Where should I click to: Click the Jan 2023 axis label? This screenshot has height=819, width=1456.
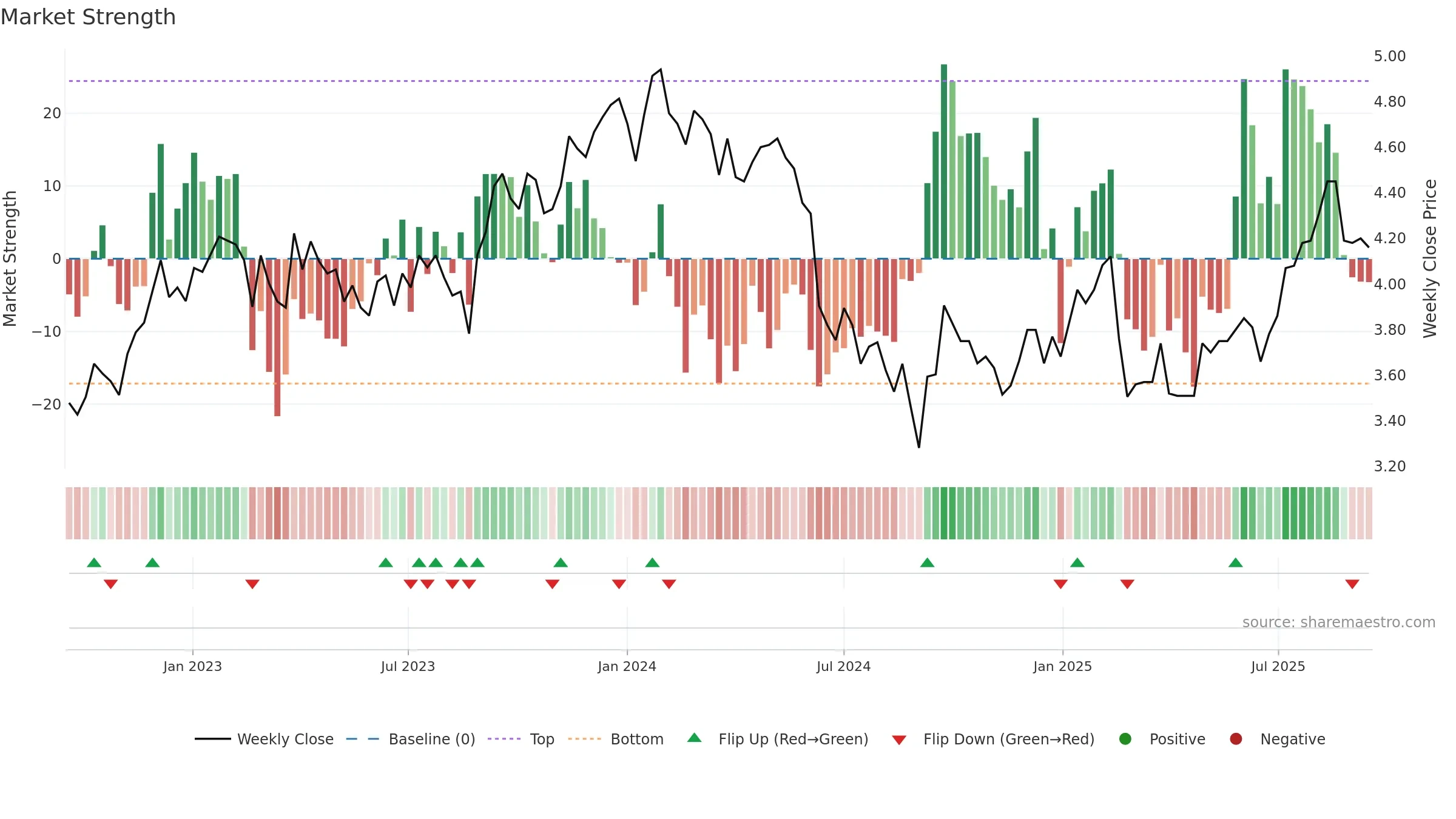pyautogui.click(x=192, y=667)
